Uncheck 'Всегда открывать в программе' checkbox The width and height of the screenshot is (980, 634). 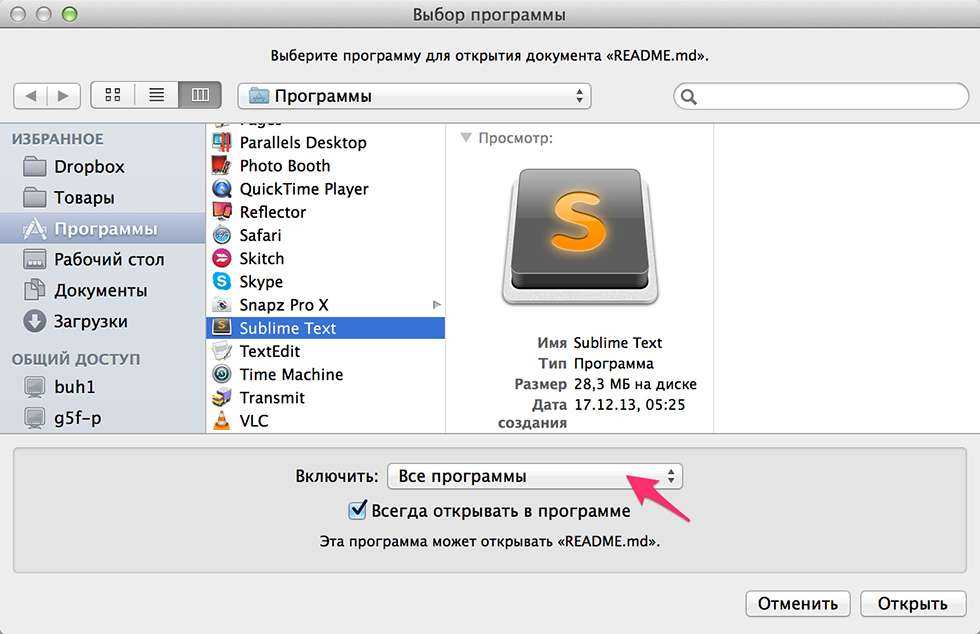(x=357, y=511)
